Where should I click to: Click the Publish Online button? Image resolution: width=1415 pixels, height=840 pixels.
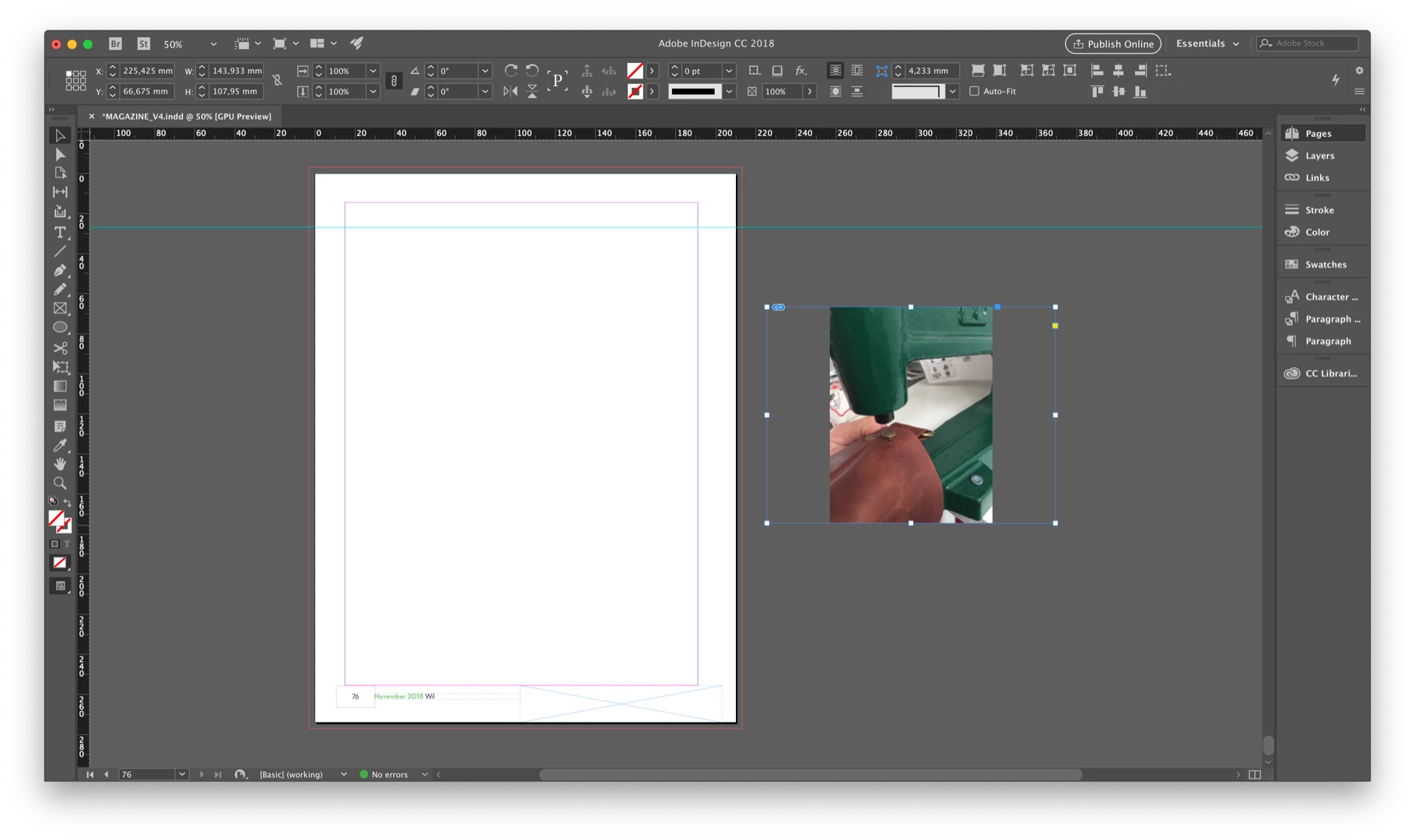point(1112,44)
